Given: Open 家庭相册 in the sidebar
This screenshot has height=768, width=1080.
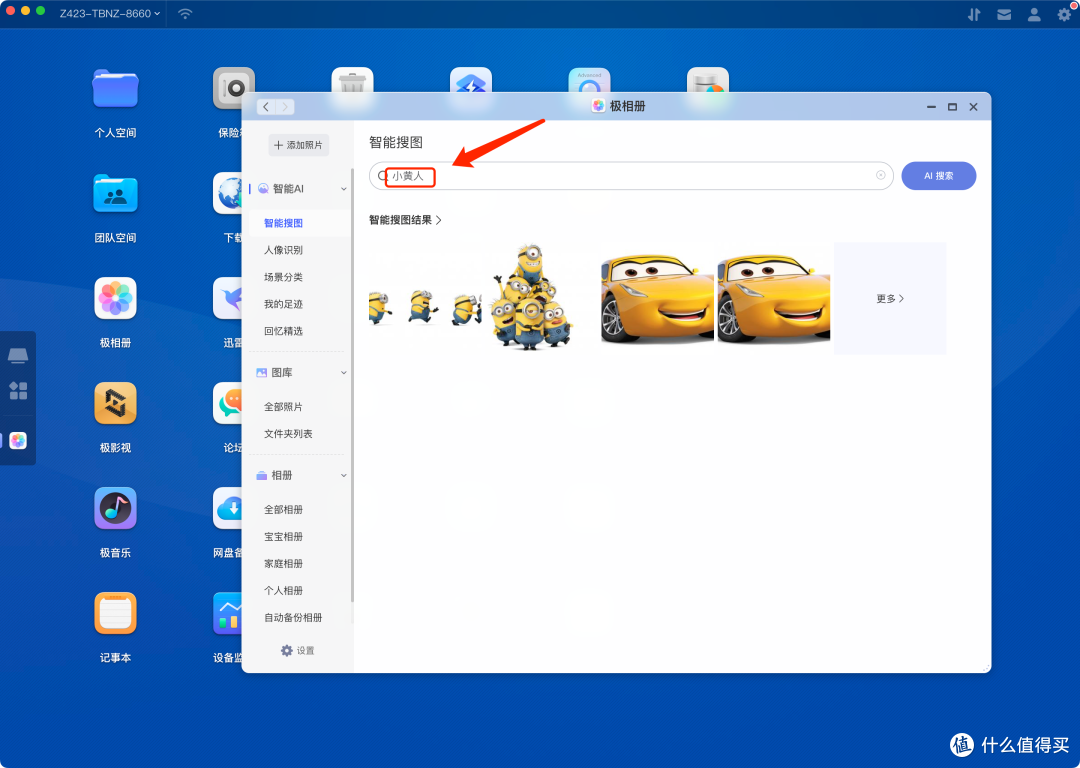Looking at the screenshot, I should point(283,563).
